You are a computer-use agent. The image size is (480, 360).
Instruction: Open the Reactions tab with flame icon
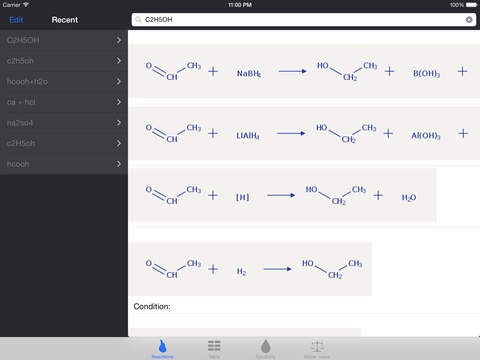162,348
